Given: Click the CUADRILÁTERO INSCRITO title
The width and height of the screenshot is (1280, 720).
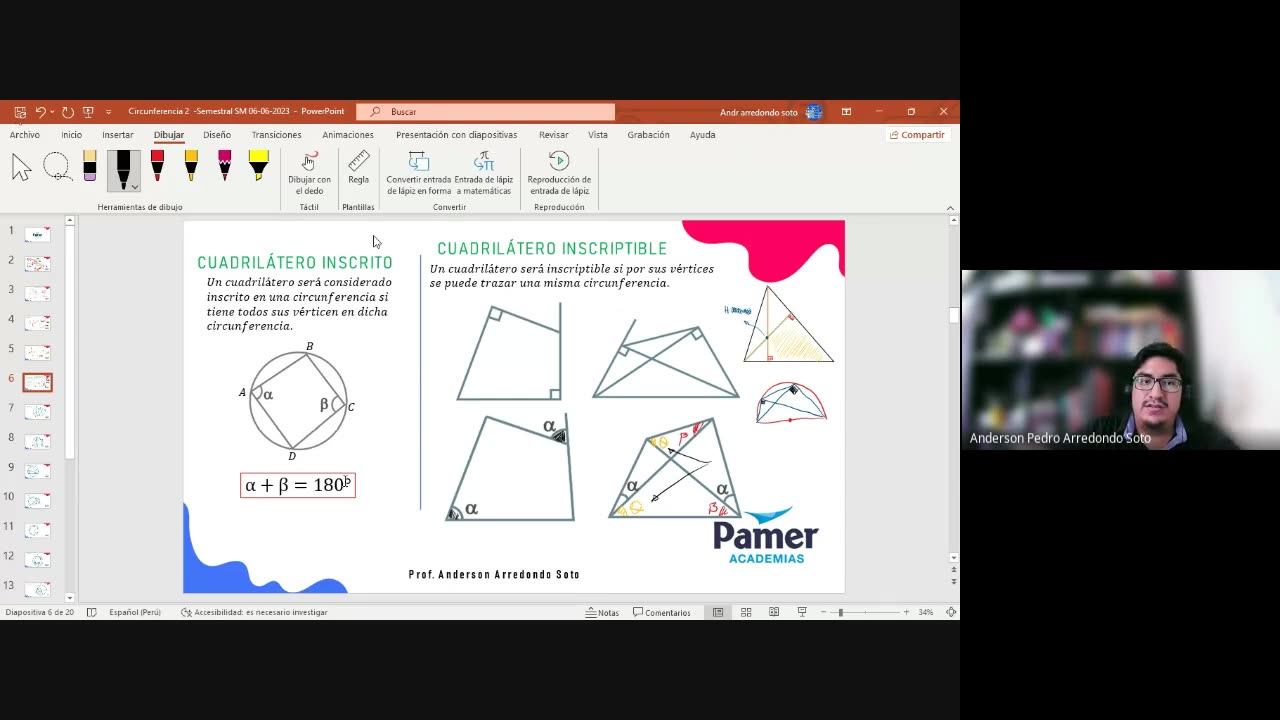Looking at the screenshot, I should click(x=295, y=263).
